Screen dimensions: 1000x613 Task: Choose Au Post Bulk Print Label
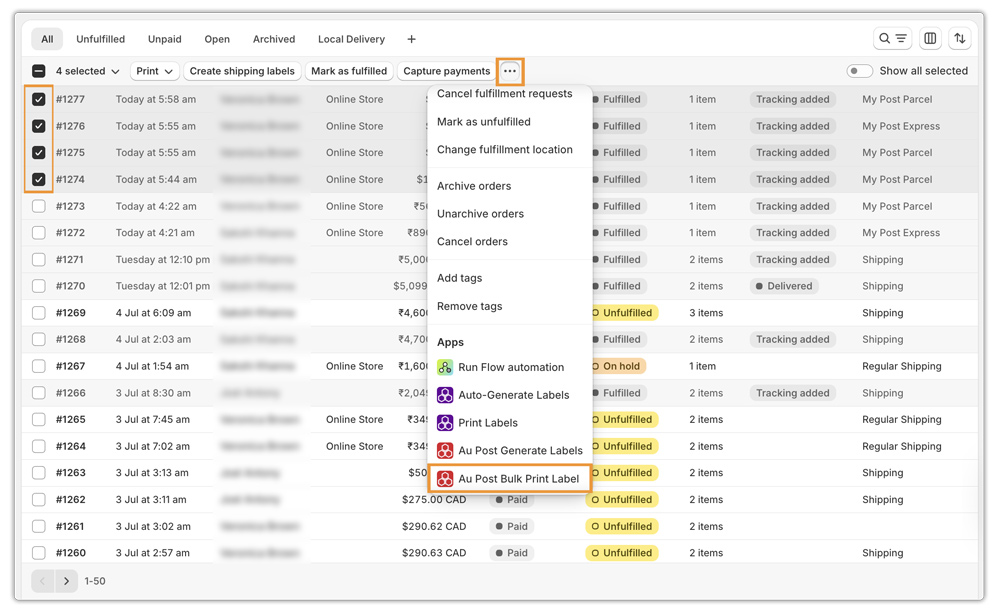518,479
